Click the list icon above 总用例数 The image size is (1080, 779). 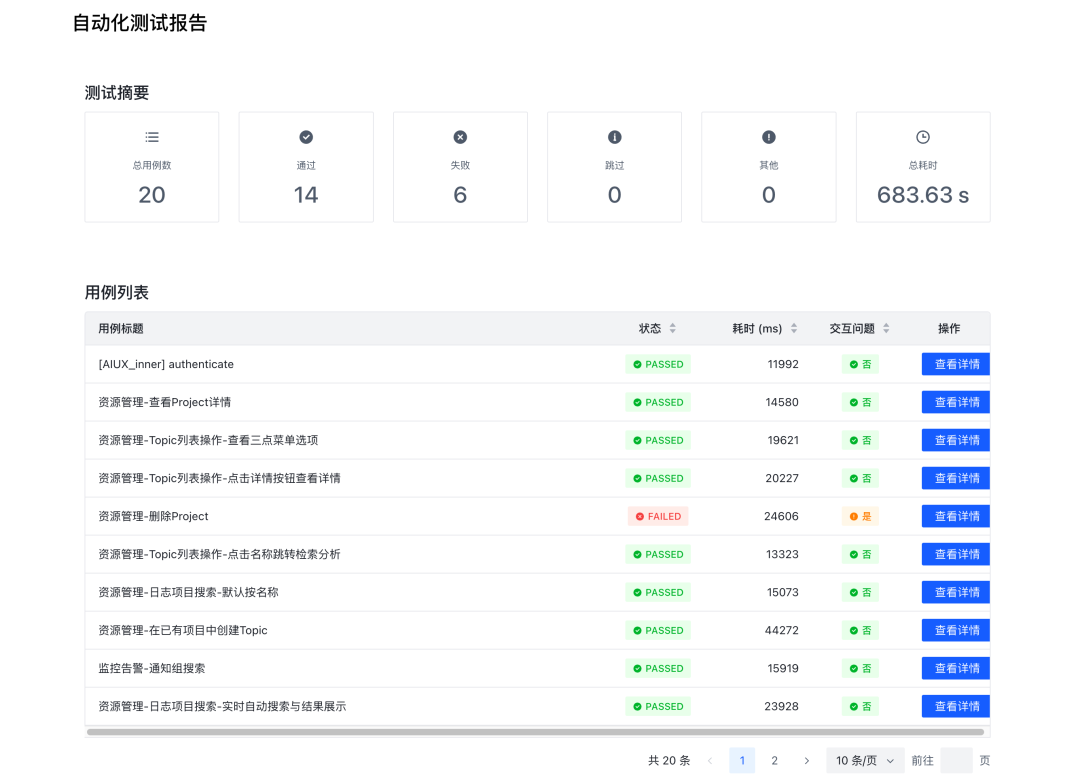pyautogui.click(x=152, y=137)
